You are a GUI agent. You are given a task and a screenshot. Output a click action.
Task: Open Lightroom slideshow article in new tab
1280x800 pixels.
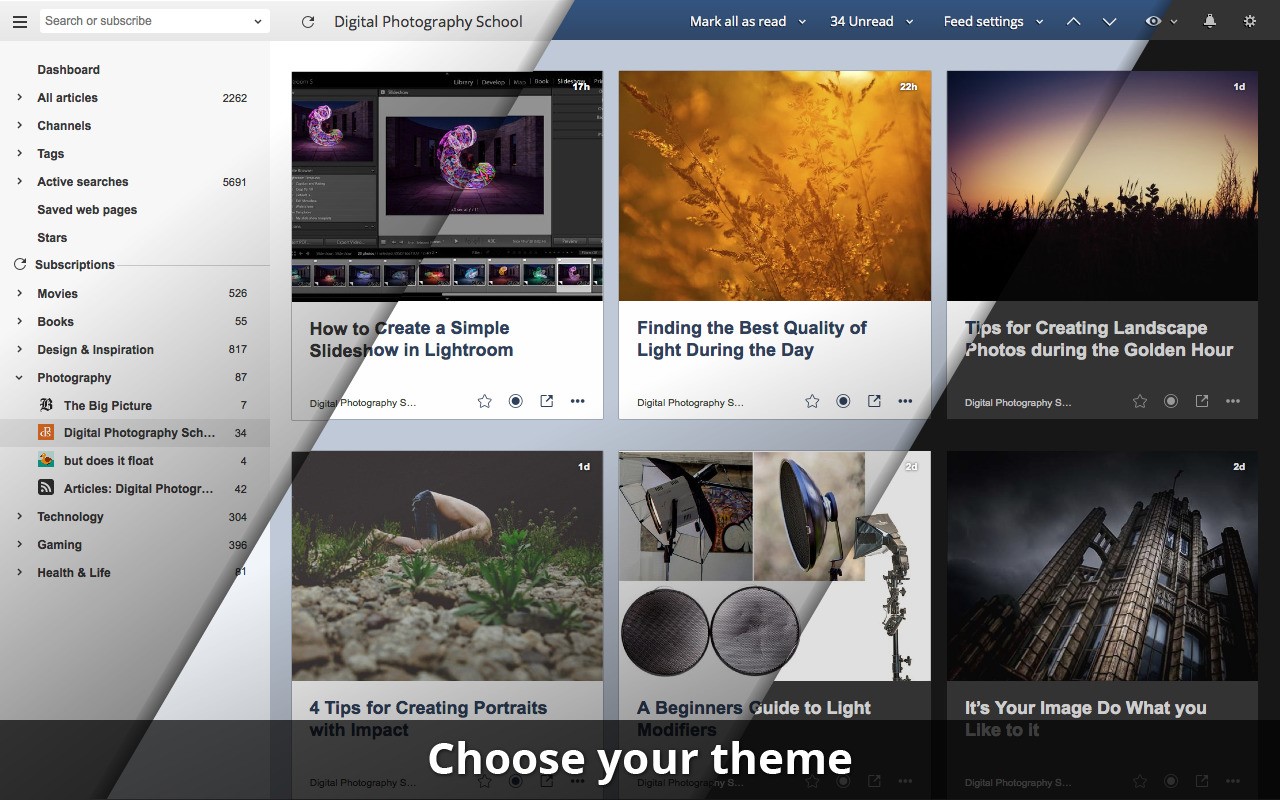(x=547, y=401)
